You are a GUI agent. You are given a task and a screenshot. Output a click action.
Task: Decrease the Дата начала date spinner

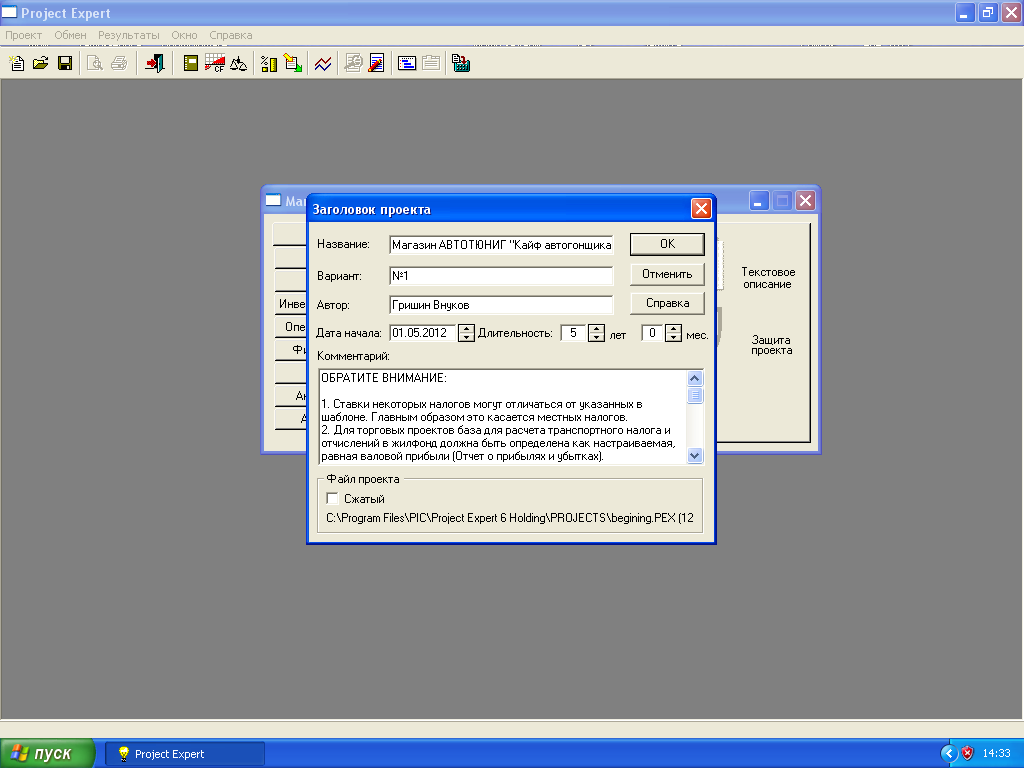pyautogui.click(x=466, y=338)
